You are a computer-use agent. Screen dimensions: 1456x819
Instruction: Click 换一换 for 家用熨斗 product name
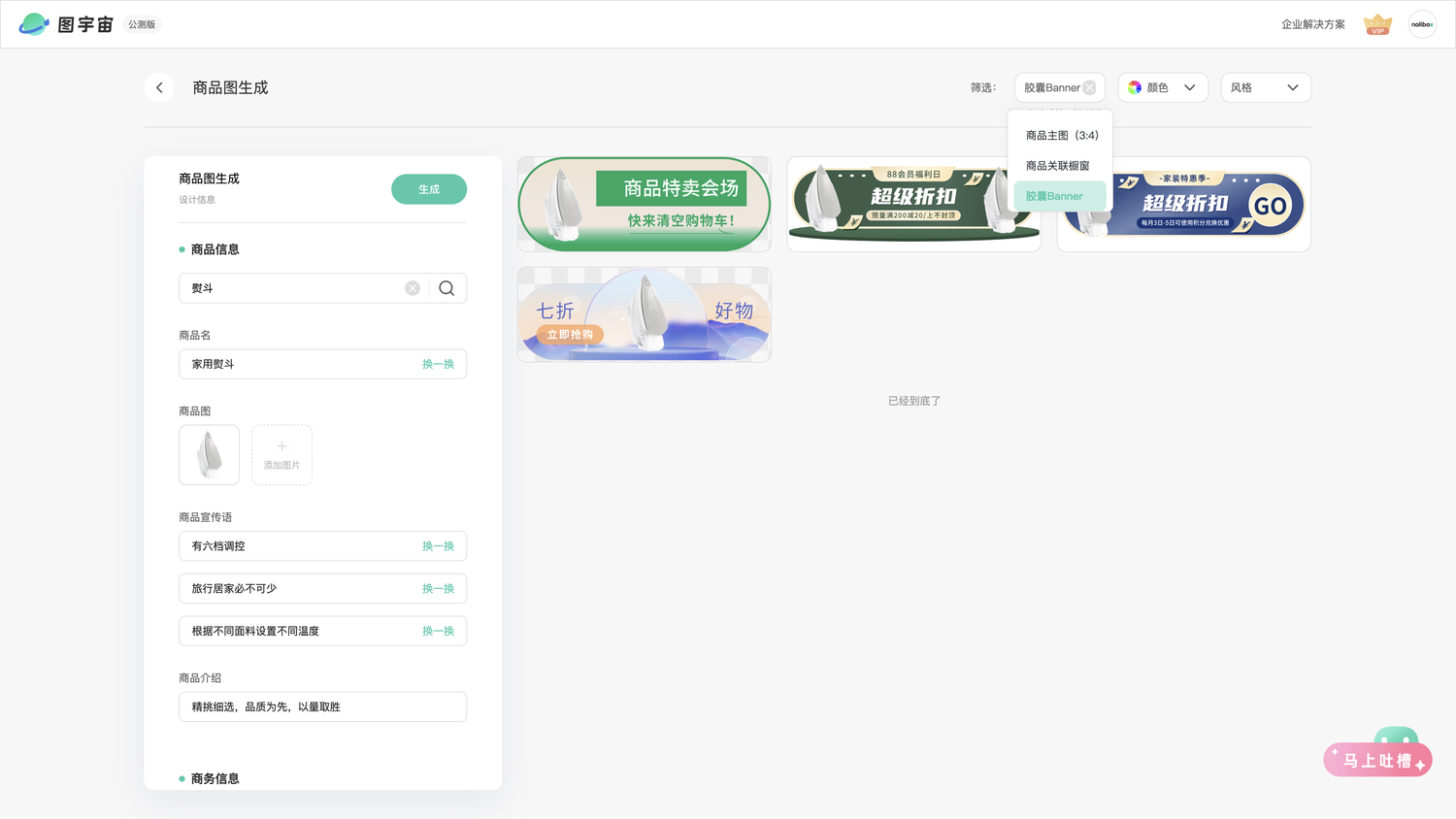click(438, 364)
